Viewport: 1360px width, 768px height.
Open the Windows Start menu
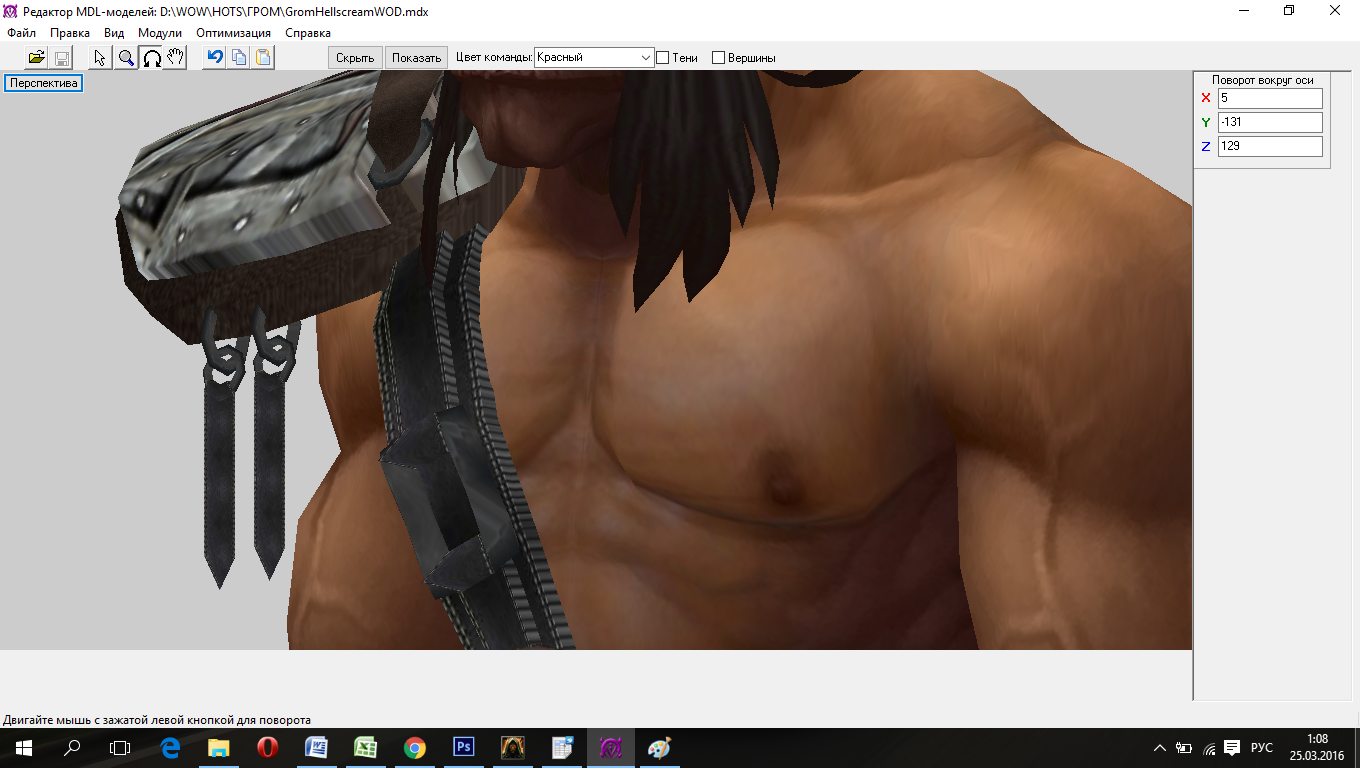click(24, 748)
